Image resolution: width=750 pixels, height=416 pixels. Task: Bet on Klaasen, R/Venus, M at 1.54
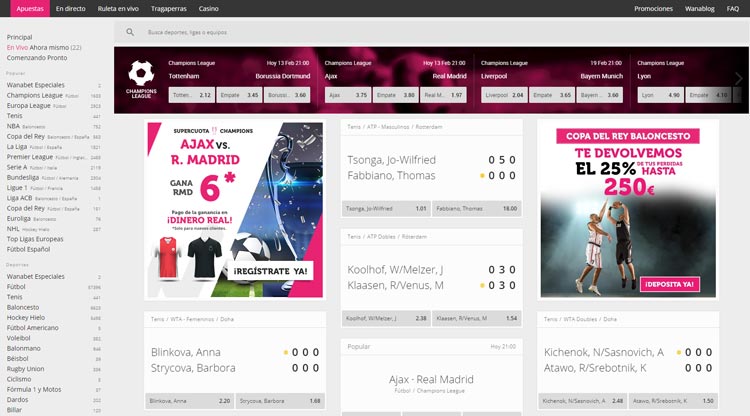point(476,318)
